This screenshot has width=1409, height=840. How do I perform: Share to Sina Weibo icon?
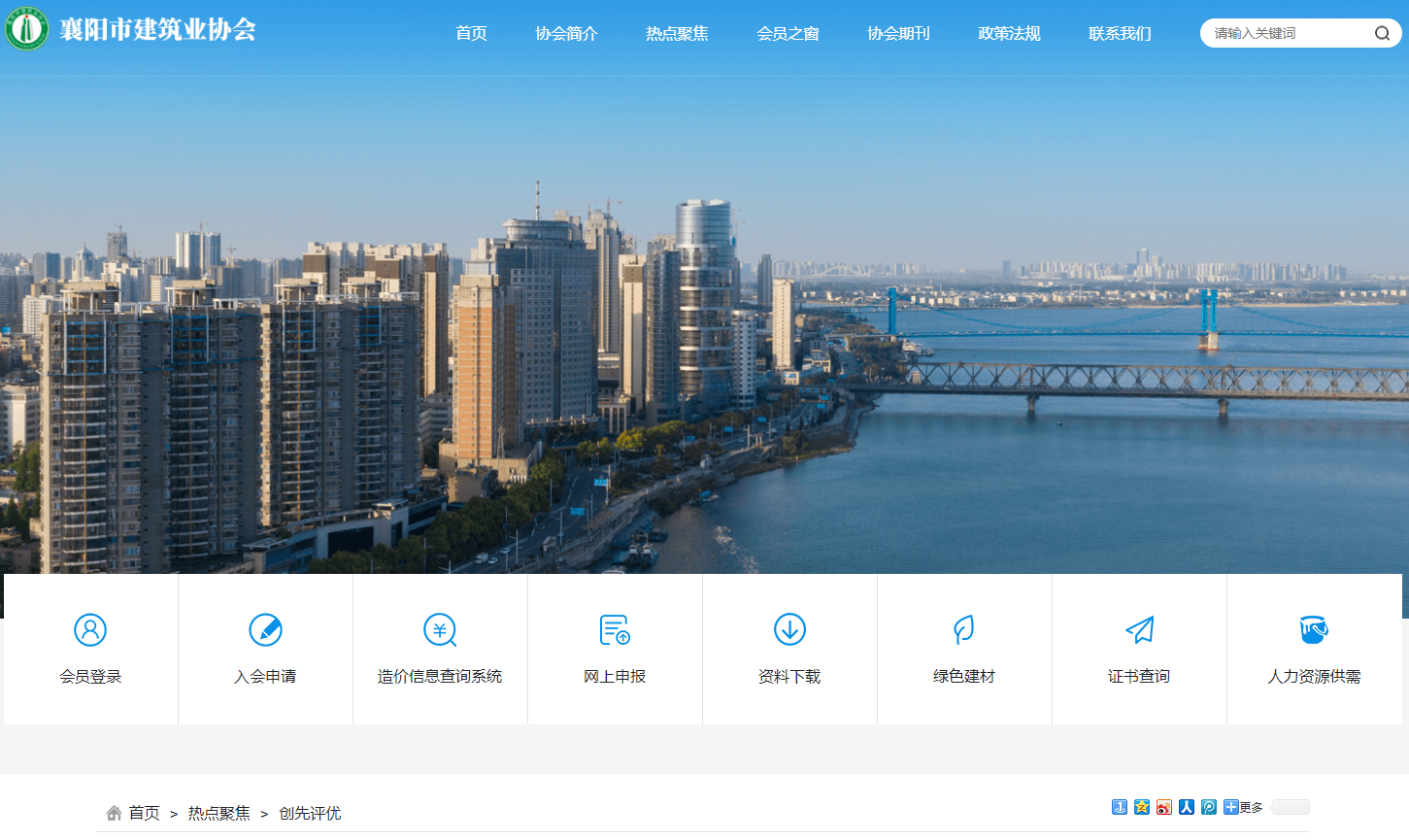(x=1164, y=807)
